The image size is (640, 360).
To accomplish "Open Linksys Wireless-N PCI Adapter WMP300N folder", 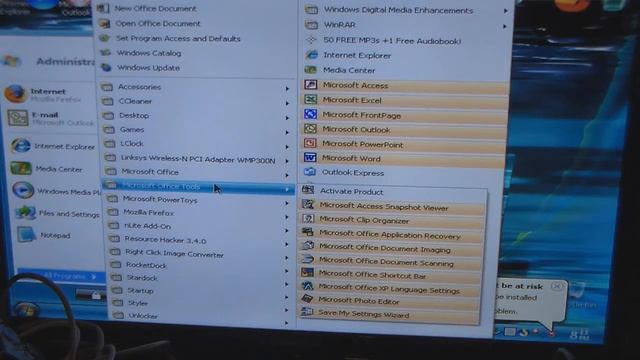I will click(x=197, y=159).
